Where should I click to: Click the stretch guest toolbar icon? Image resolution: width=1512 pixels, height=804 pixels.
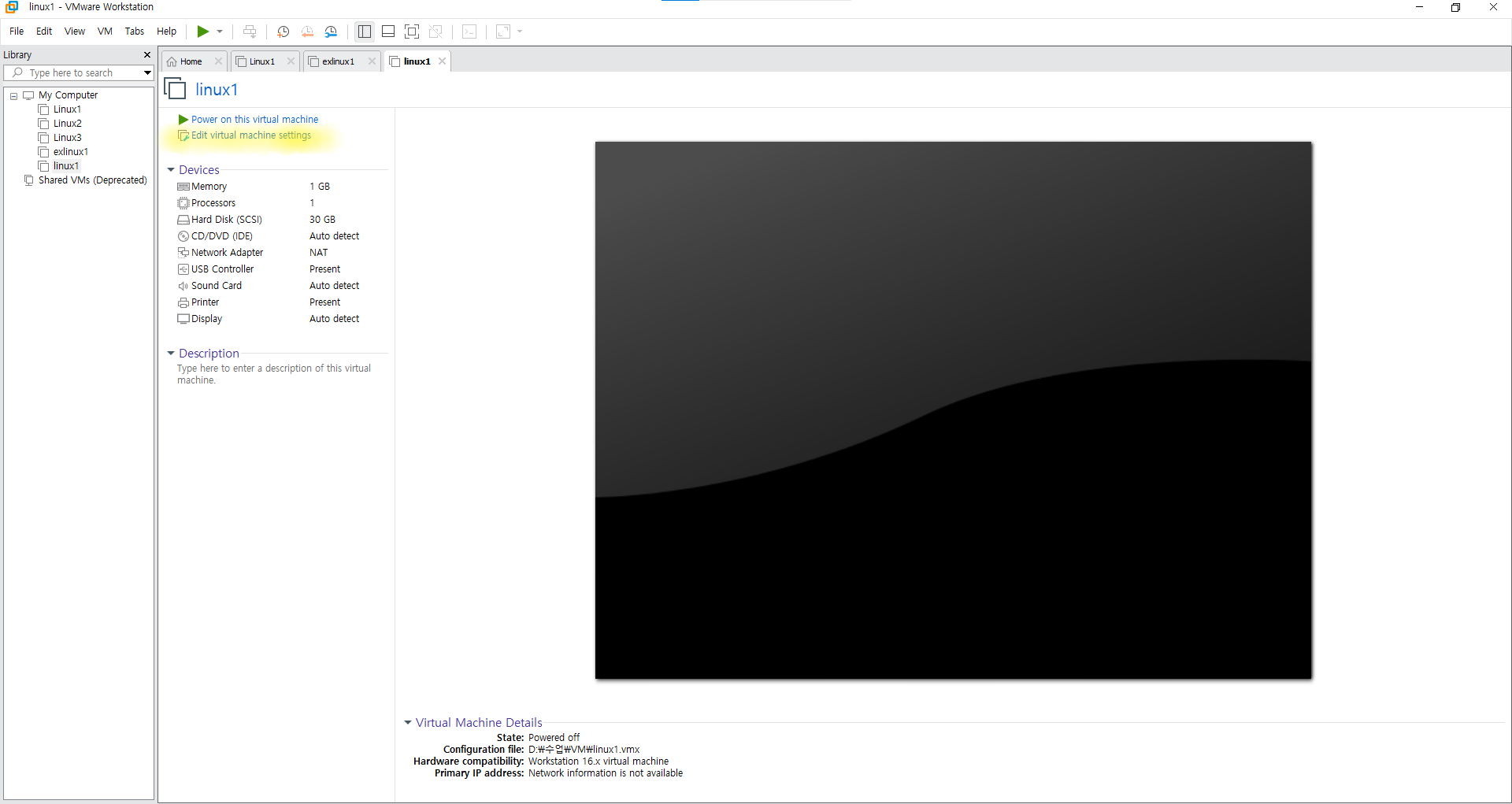pos(503,31)
